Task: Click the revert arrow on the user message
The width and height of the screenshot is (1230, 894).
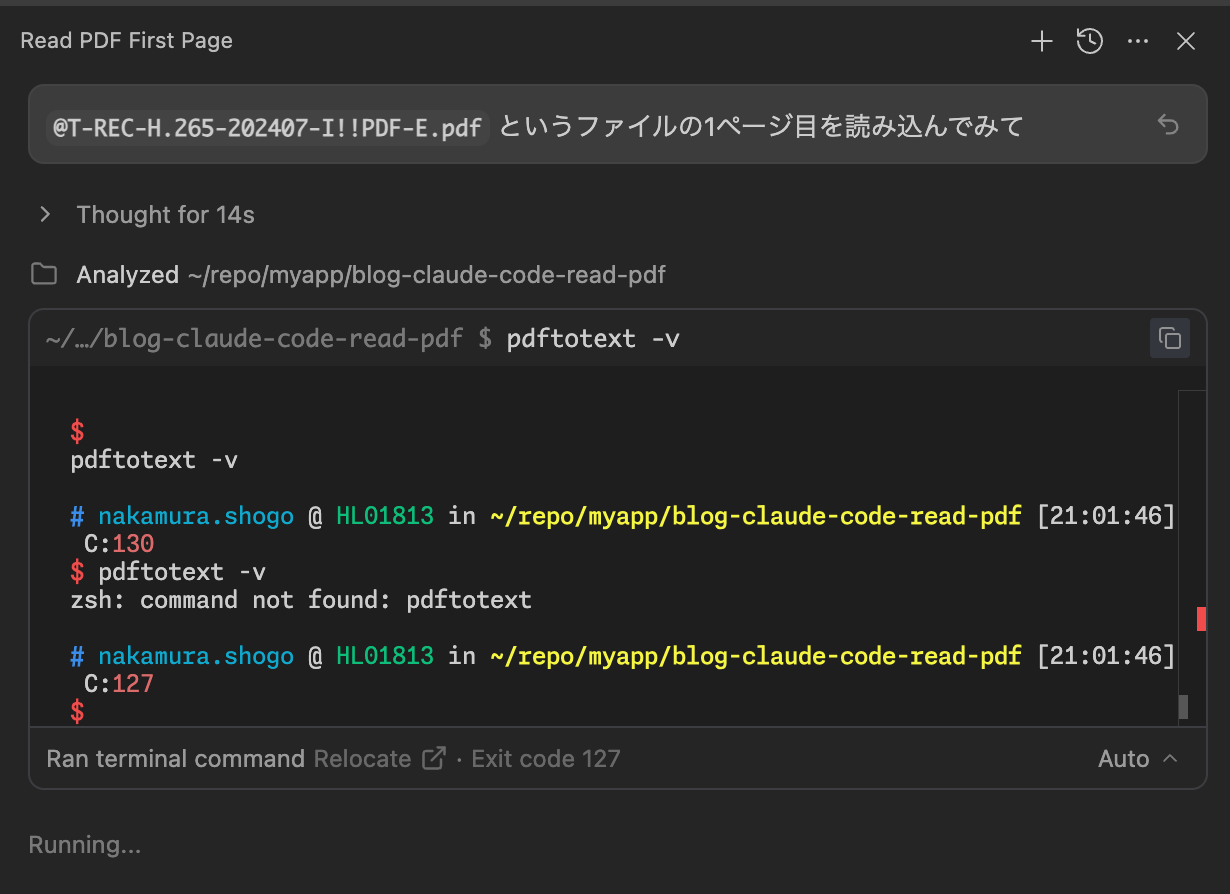Action: click(1168, 125)
